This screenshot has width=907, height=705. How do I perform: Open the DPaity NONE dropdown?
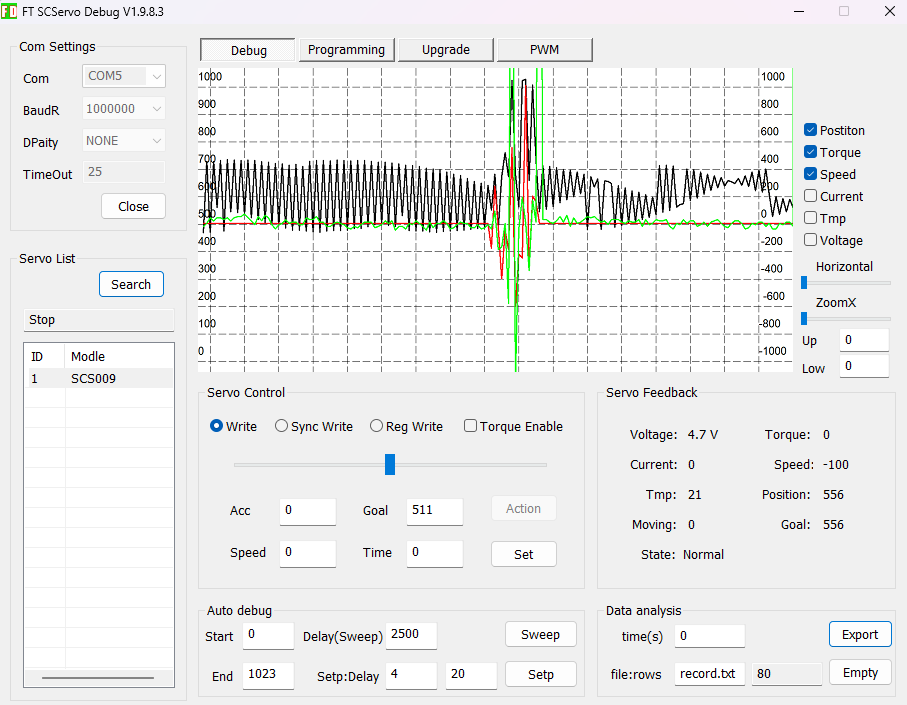123,141
